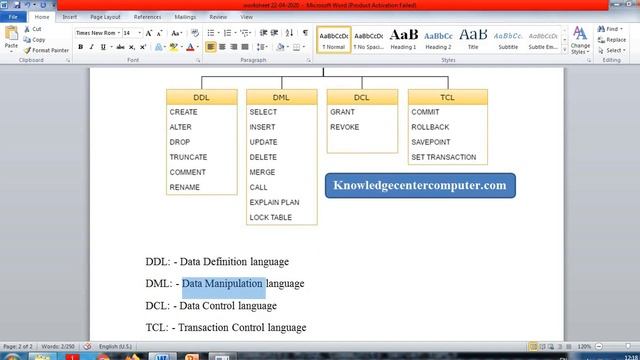Switch to the Mailings tab
Image resolution: width=640 pixels, height=360 pixels.
(x=185, y=17)
